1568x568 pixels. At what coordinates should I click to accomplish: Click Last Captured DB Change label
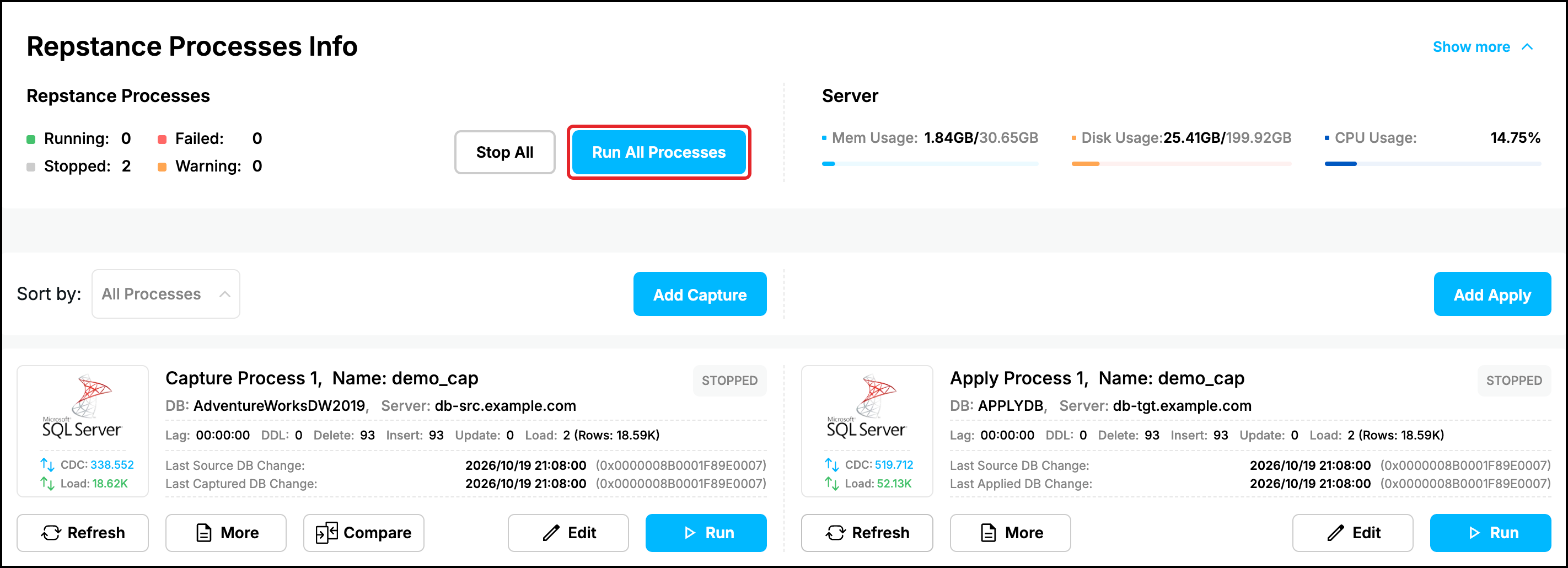point(241,484)
